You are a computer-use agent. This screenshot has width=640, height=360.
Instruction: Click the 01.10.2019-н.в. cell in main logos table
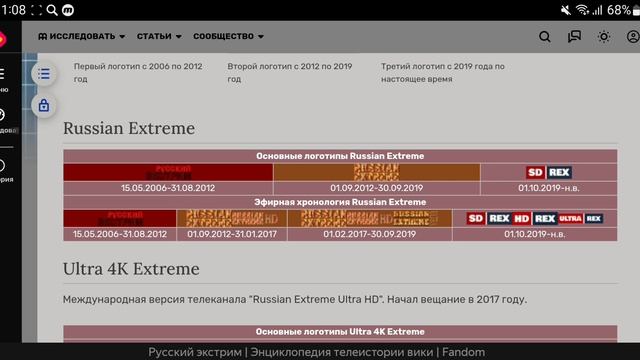tap(549, 188)
